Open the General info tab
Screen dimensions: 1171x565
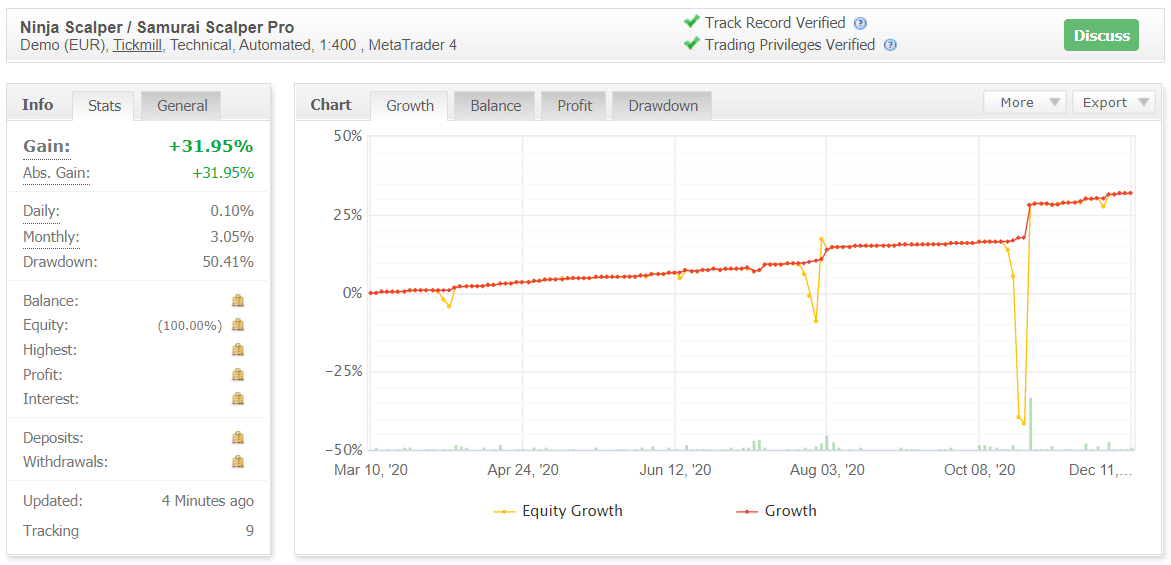tap(182, 106)
